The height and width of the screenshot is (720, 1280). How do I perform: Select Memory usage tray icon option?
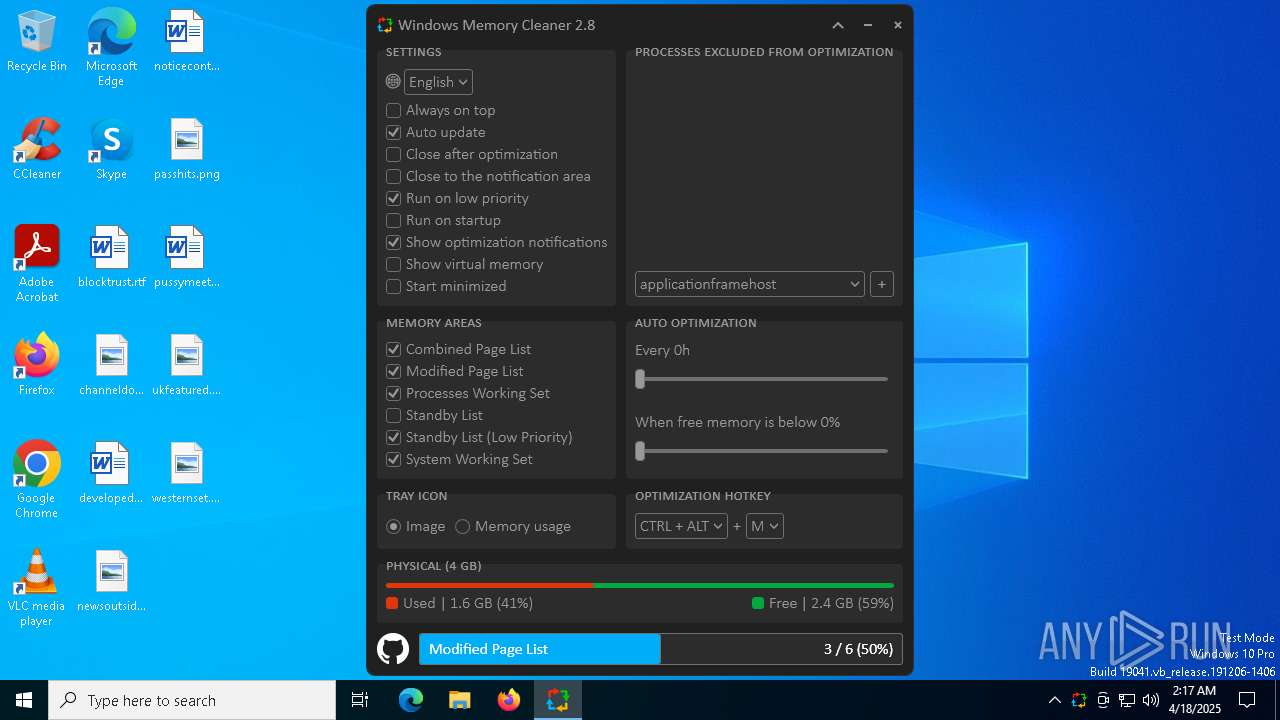click(513, 526)
